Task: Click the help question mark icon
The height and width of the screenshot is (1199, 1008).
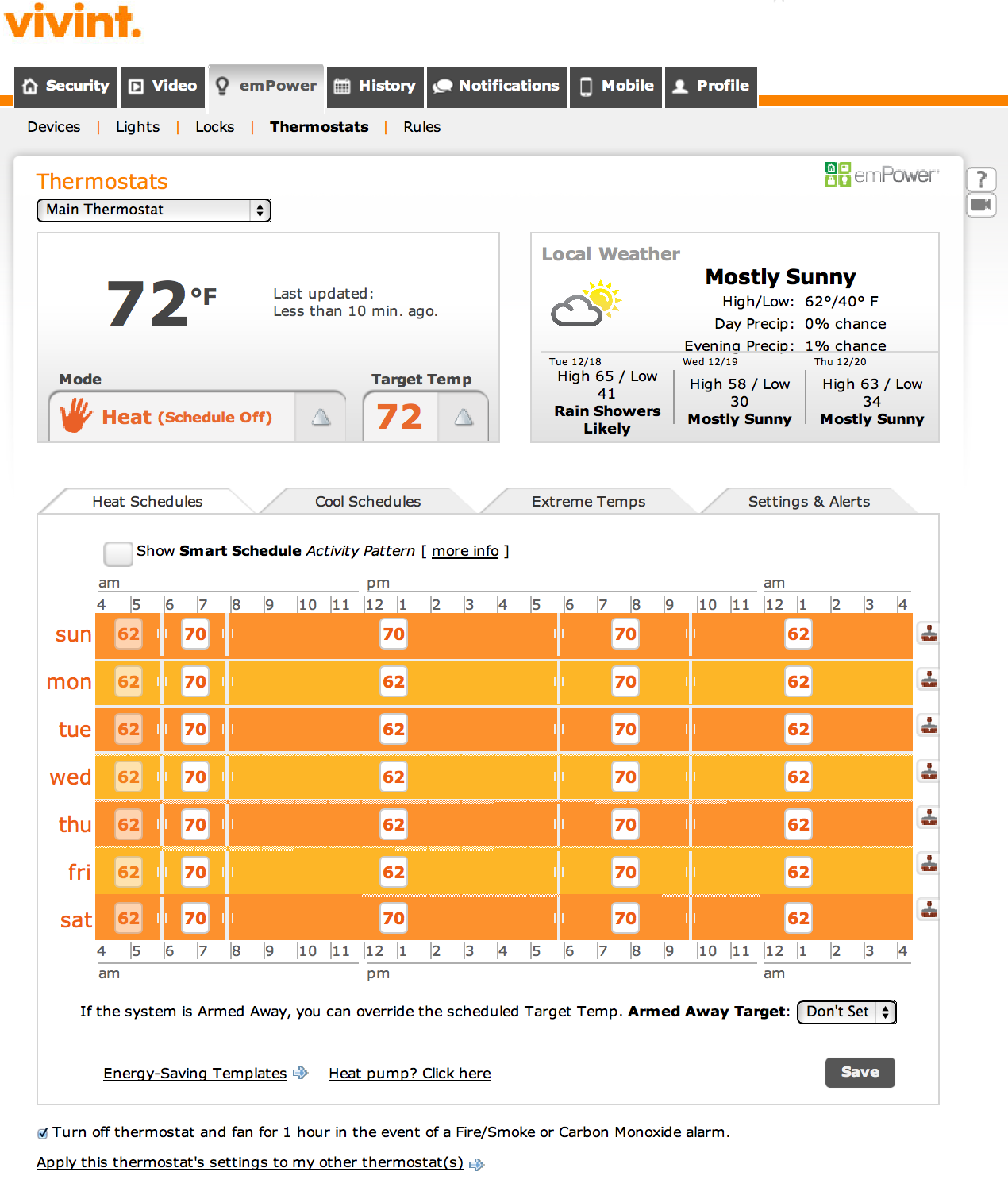Action: (981, 179)
